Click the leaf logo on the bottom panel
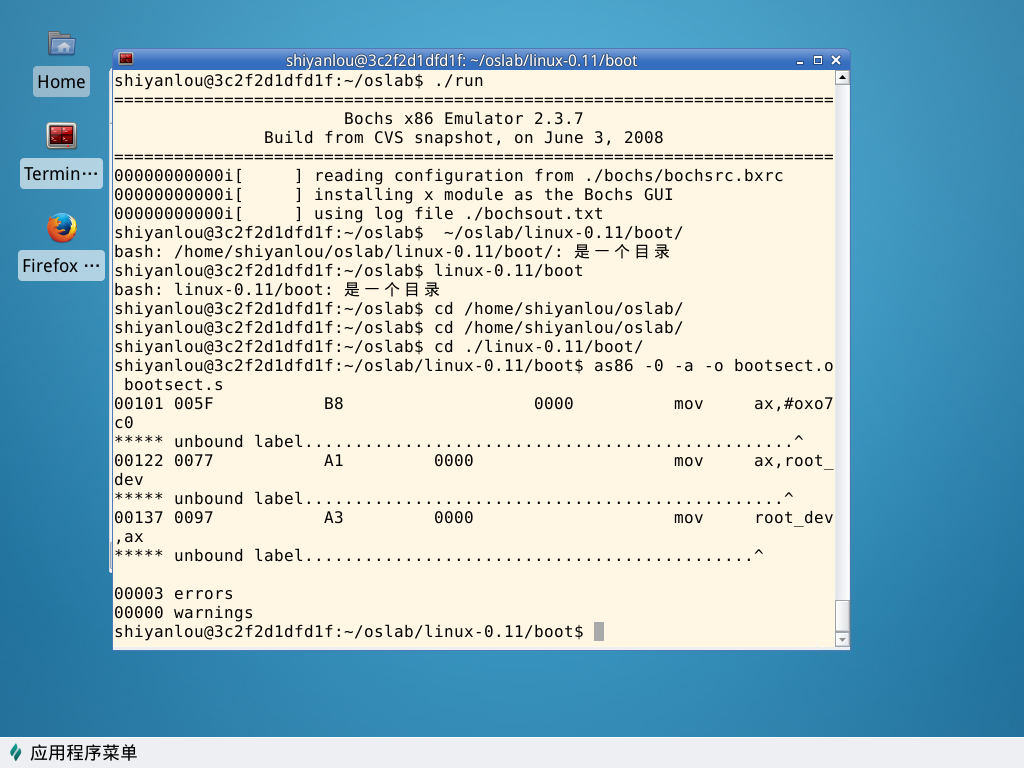 point(16,753)
